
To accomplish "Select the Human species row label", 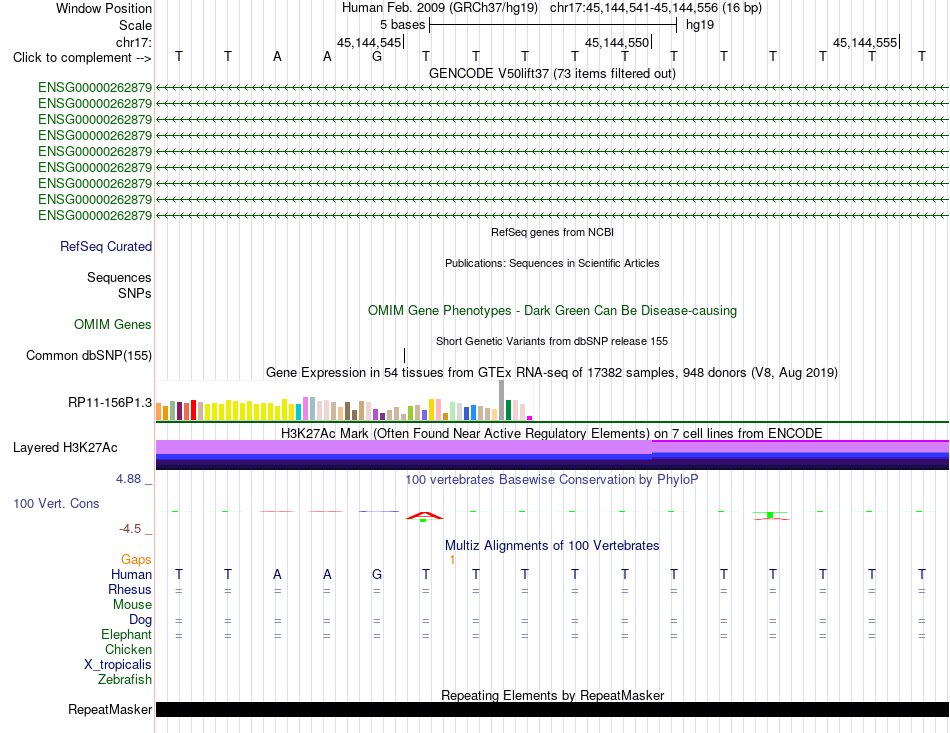I will point(131,574).
